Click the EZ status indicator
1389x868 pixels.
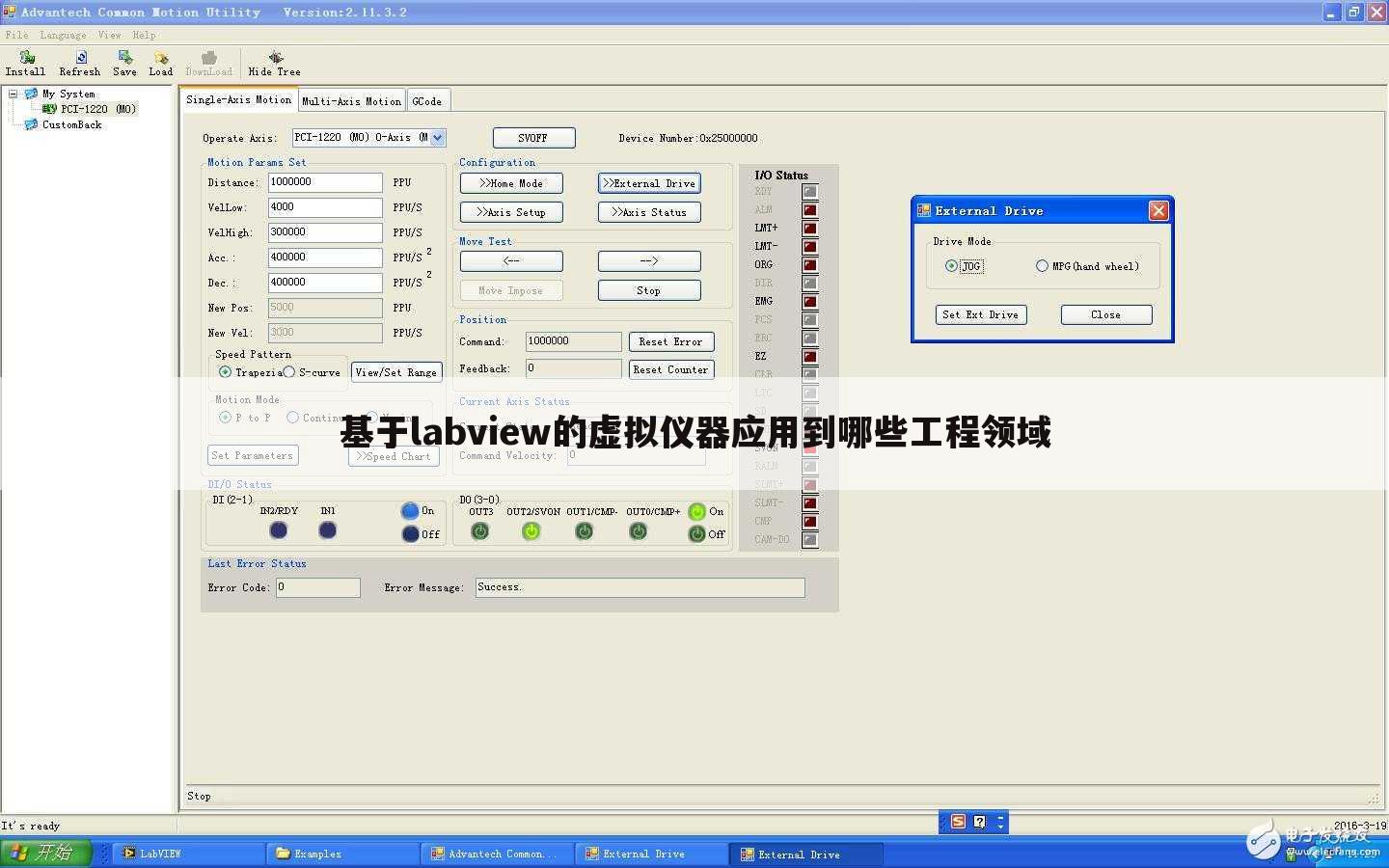pyautogui.click(x=810, y=356)
